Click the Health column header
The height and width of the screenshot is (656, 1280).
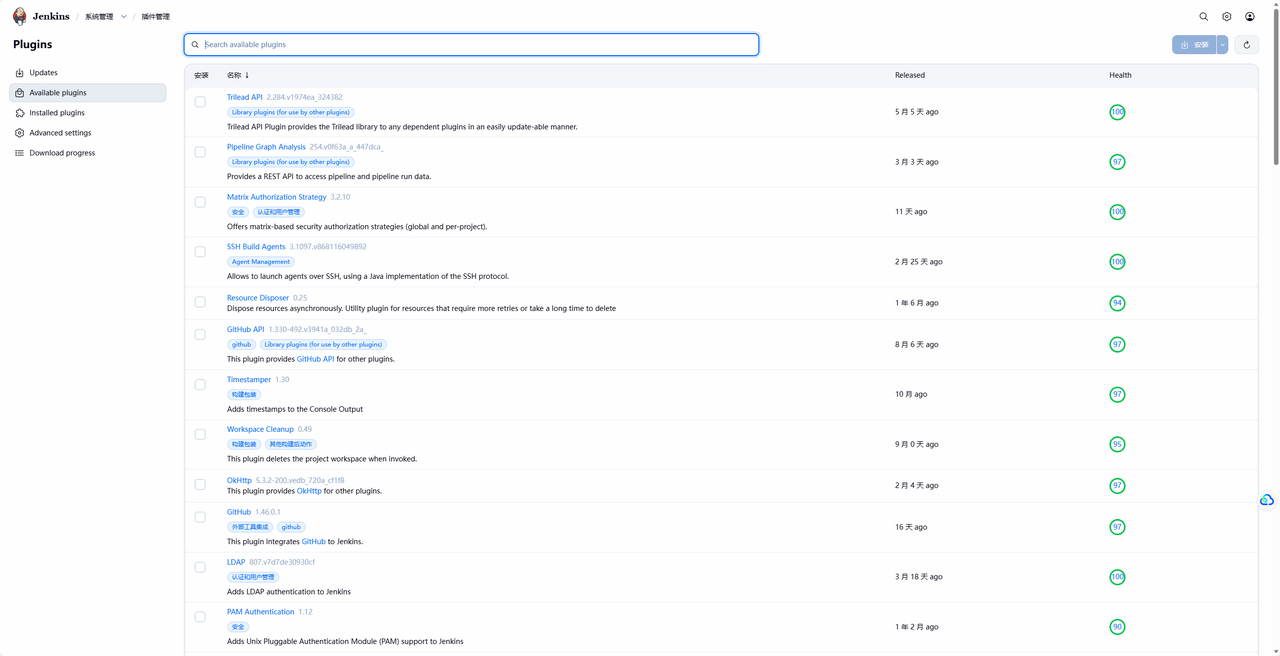(1120, 75)
